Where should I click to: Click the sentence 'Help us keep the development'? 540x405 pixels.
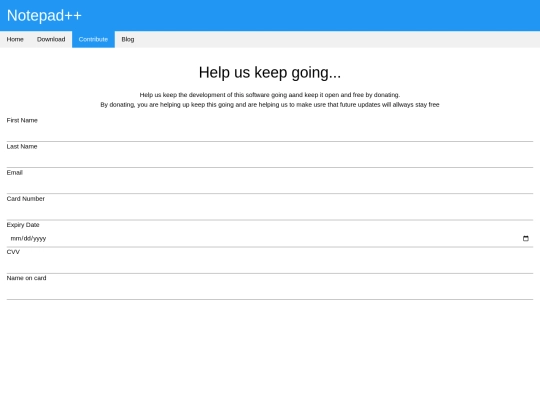(270, 95)
